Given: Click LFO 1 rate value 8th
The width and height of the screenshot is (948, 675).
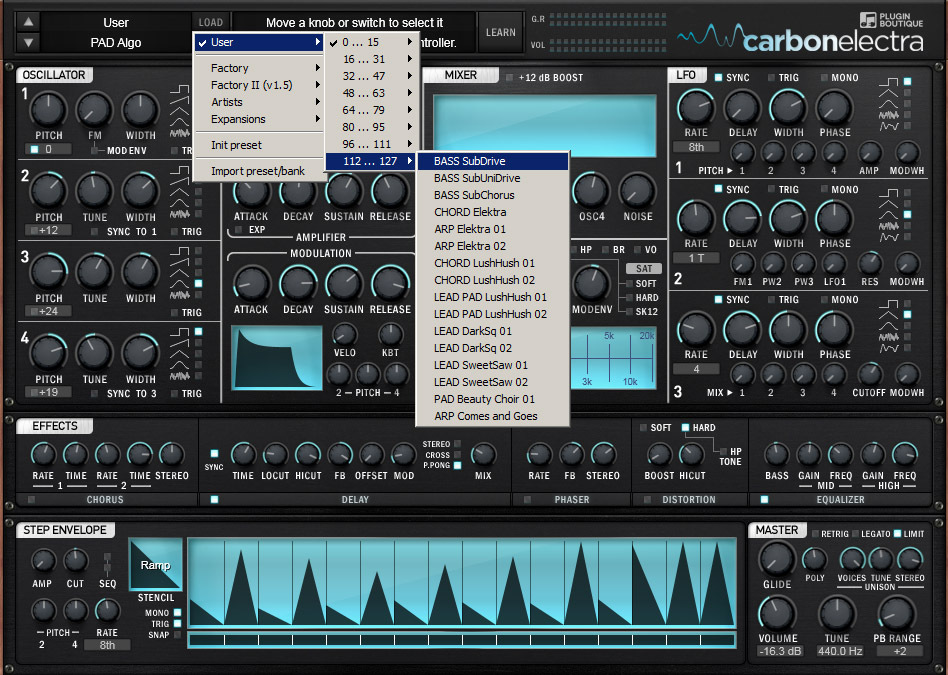Looking at the screenshot, I should (696, 147).
